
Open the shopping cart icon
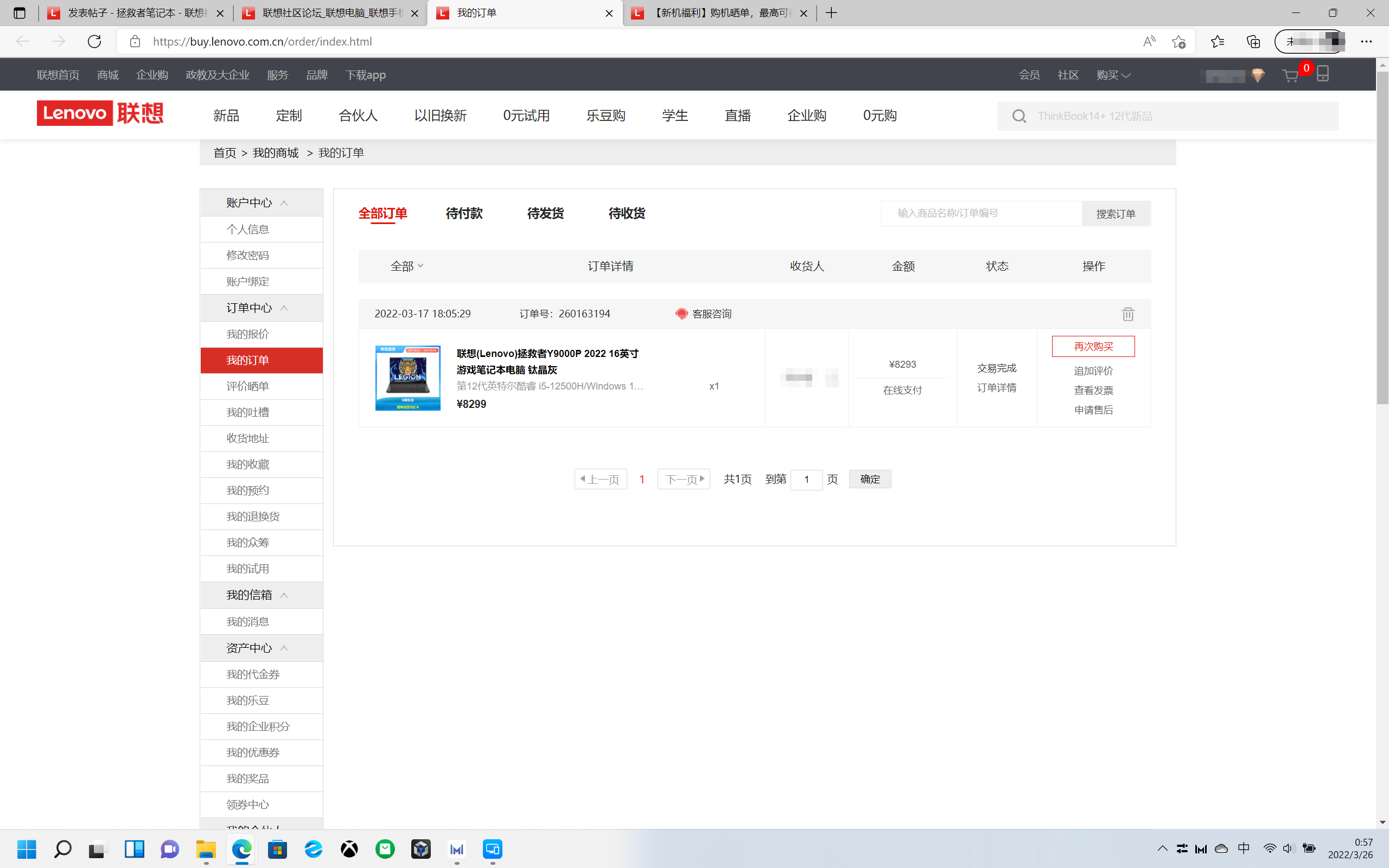[1290, 75]
